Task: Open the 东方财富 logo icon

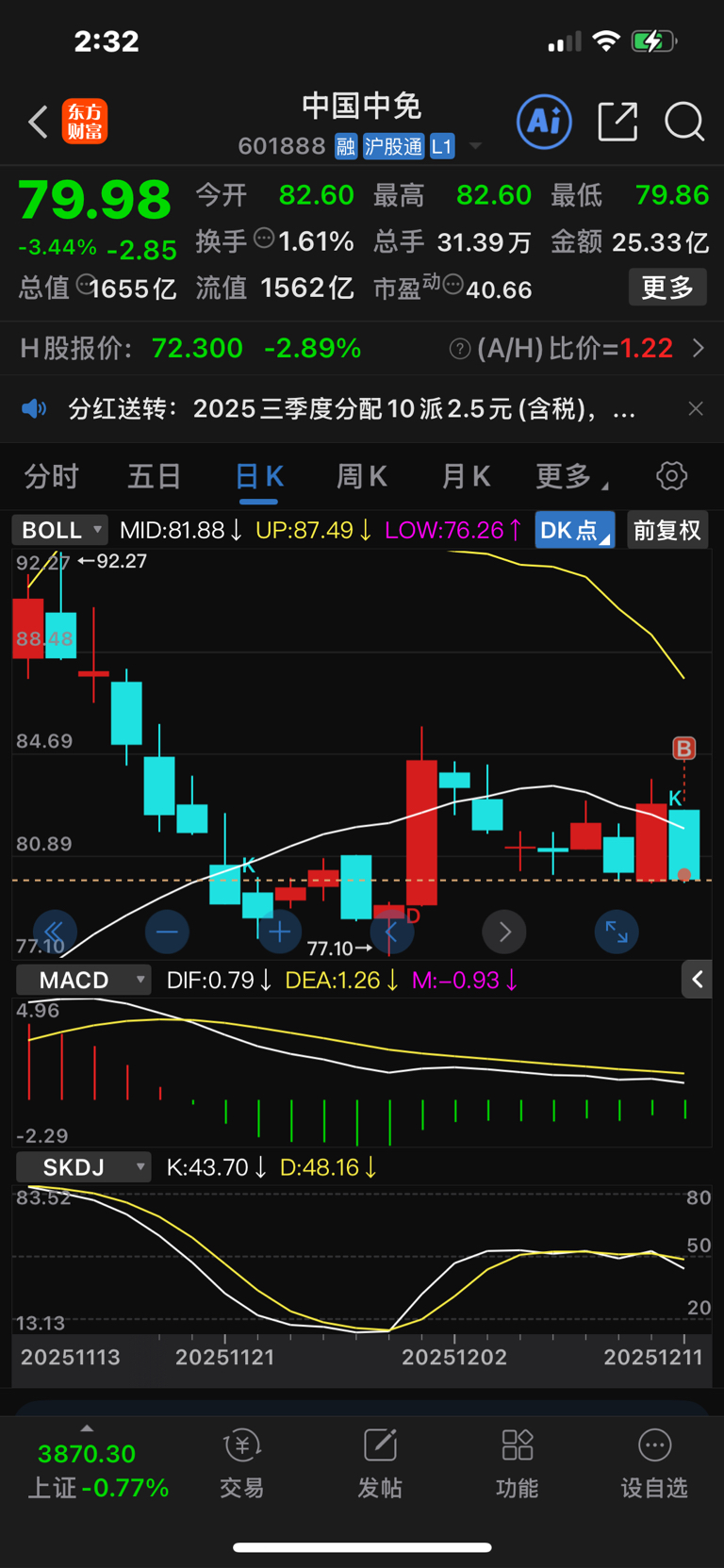Action: pos(85,123)
